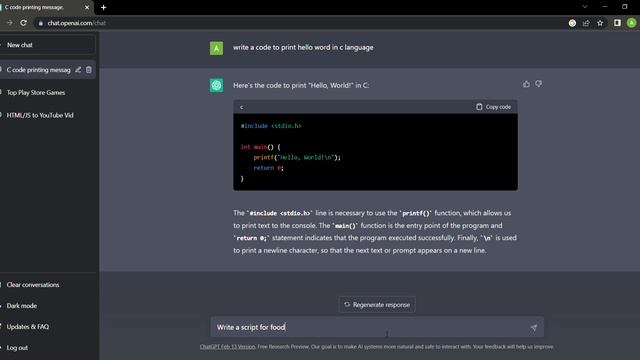Close the C code printing message tab

(87, 7)
